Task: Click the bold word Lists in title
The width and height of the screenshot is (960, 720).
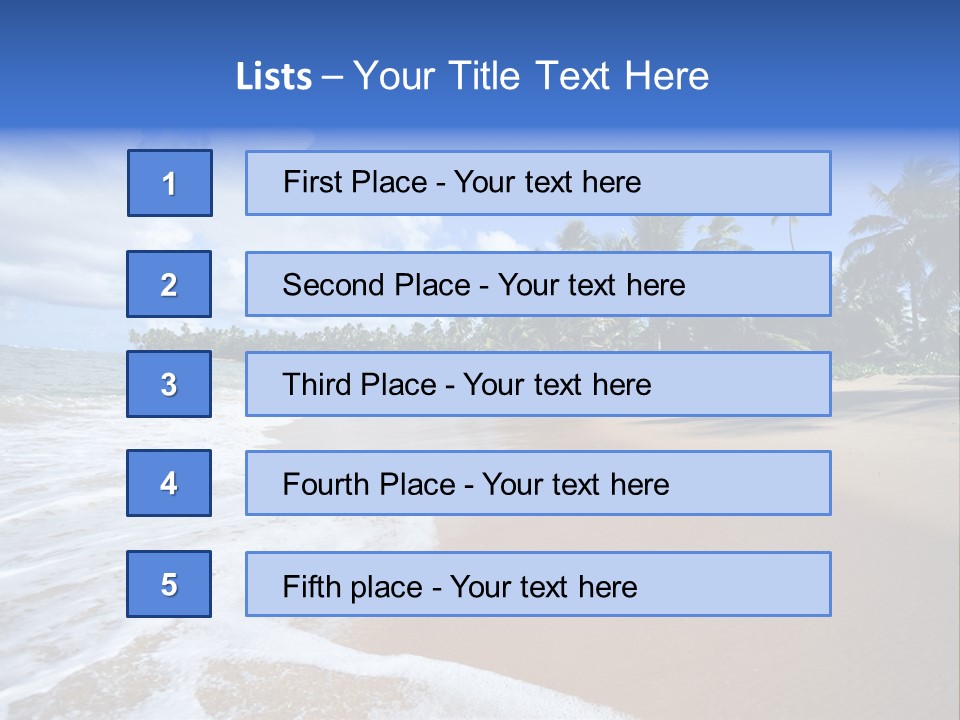Action: (x=274, y=76)
